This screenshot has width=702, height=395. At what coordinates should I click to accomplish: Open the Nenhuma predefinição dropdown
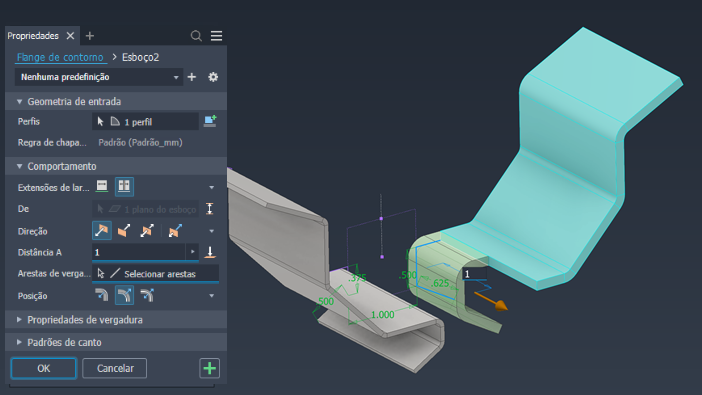99,77
